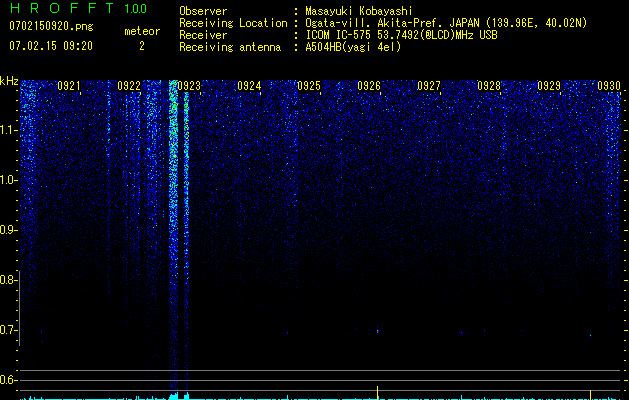Click the 0921 time marker
Viewport: 629px width, 400px height.
tap(69, 86)
